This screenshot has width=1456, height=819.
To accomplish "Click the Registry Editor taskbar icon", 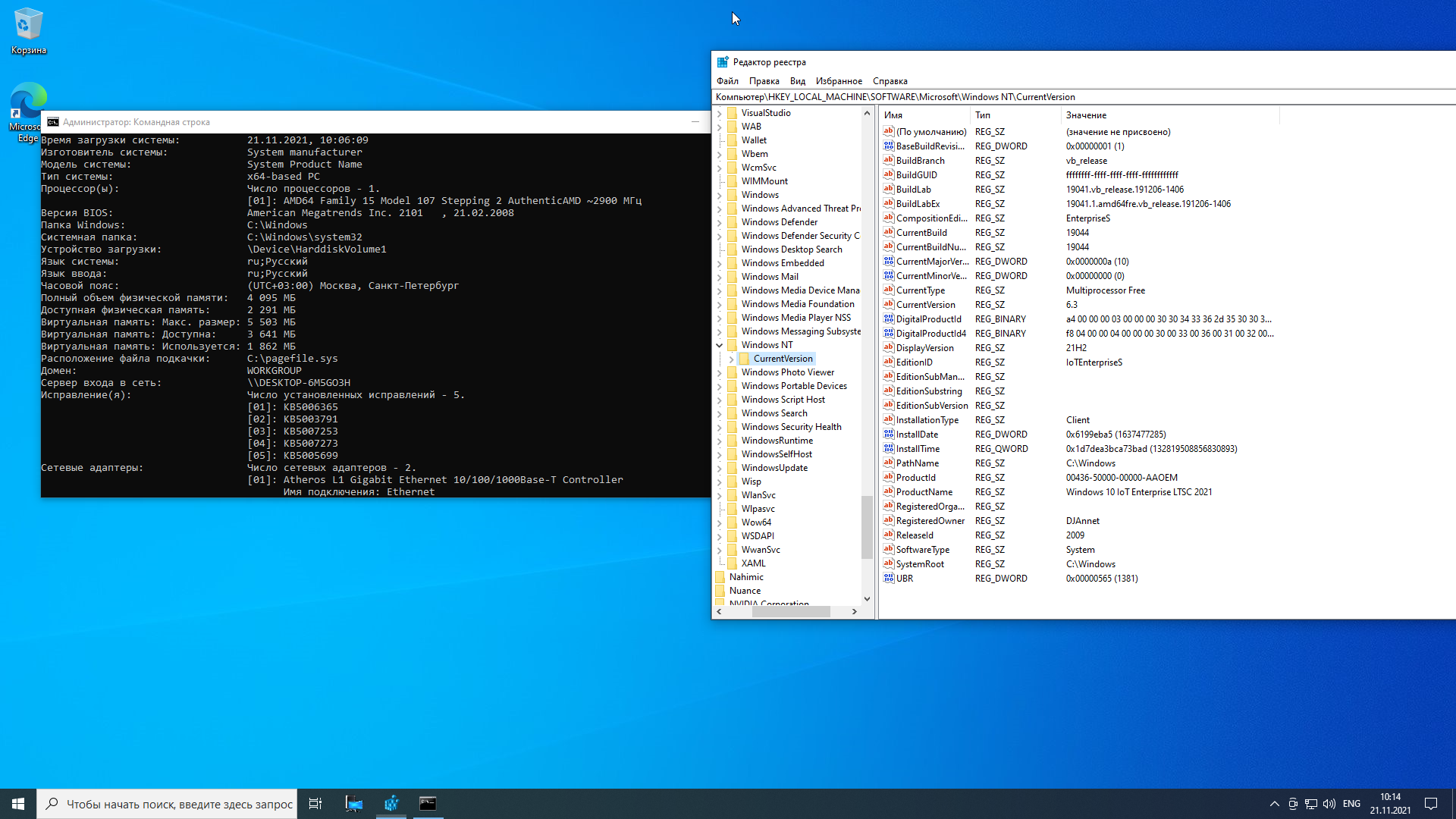I will click(391, 804).
